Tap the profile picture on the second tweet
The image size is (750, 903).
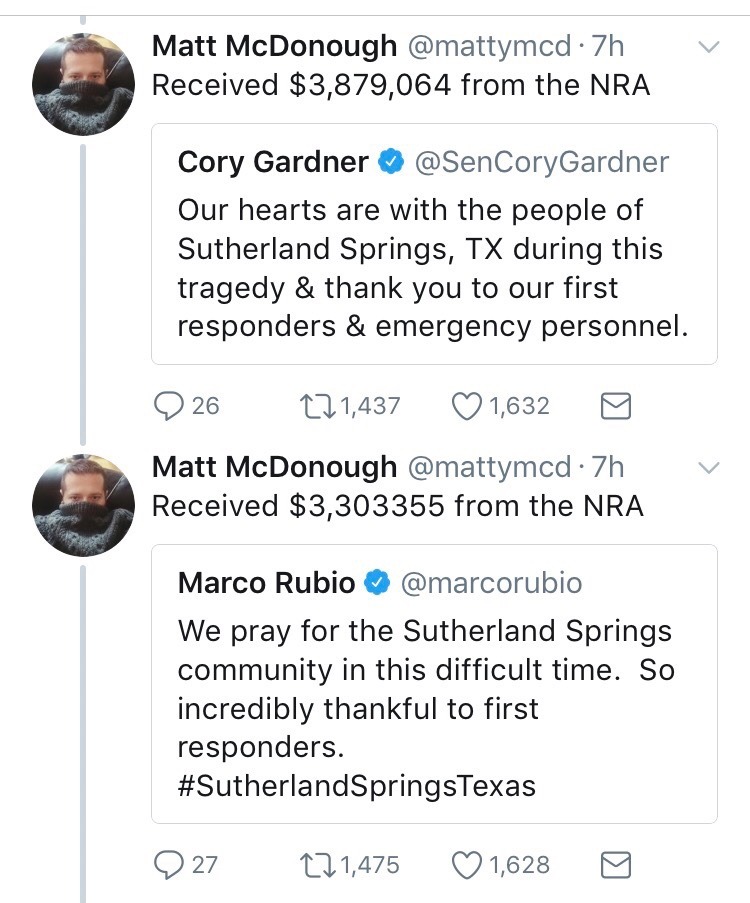pyautogui.click(x=84, y=504)
